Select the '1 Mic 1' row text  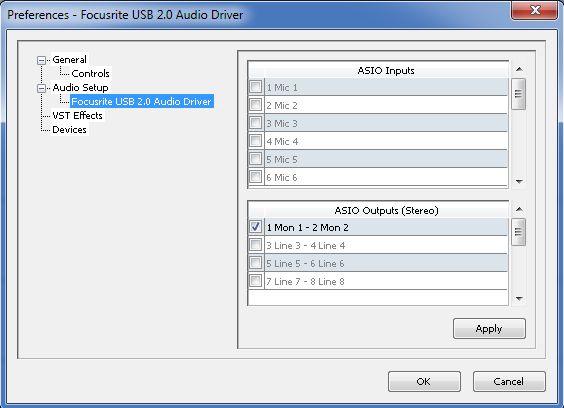pyautogui.click(x=282, y=87)
